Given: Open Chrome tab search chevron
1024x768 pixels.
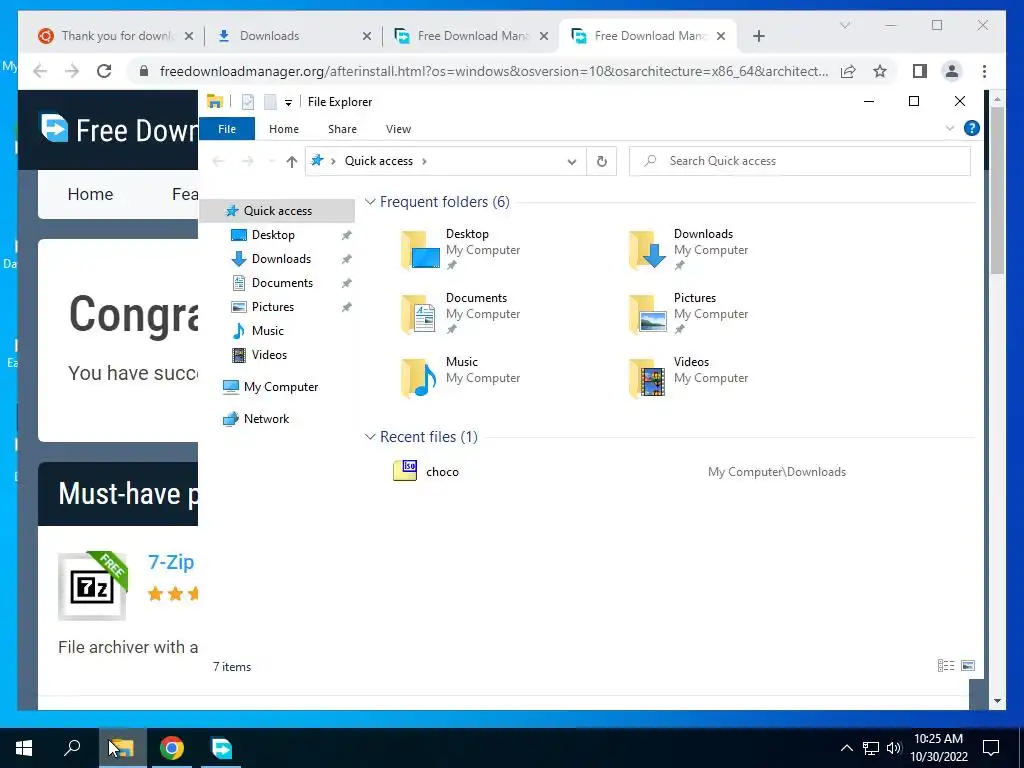Looking at the screenshot, I should 844,25.
